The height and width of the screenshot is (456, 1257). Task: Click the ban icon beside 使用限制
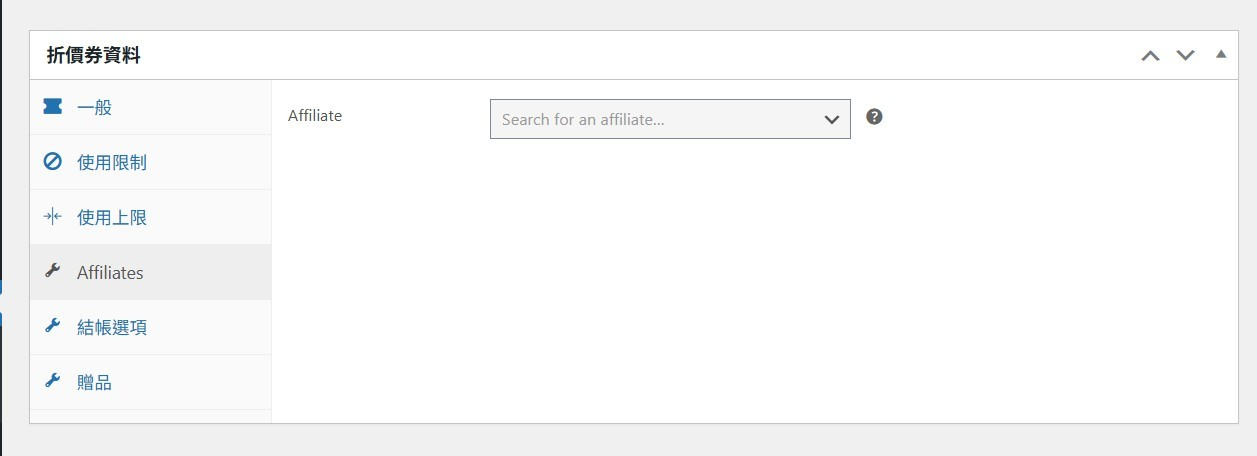[x=53, y=162]
